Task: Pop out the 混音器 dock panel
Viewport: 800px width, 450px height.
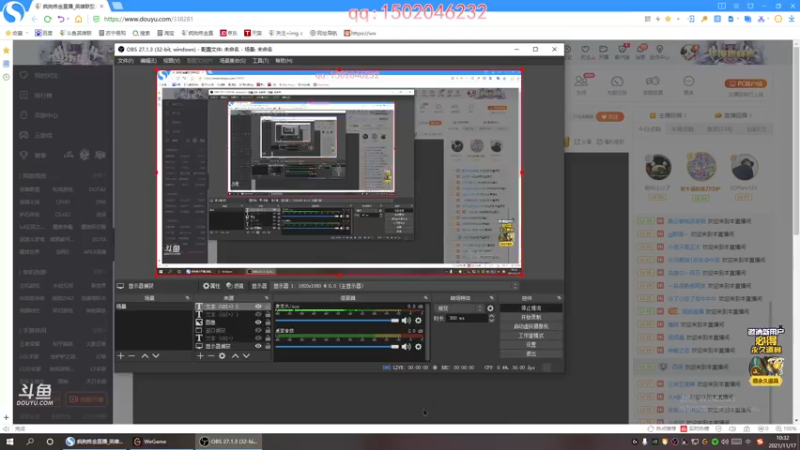Action: click(x=426, y=298)
